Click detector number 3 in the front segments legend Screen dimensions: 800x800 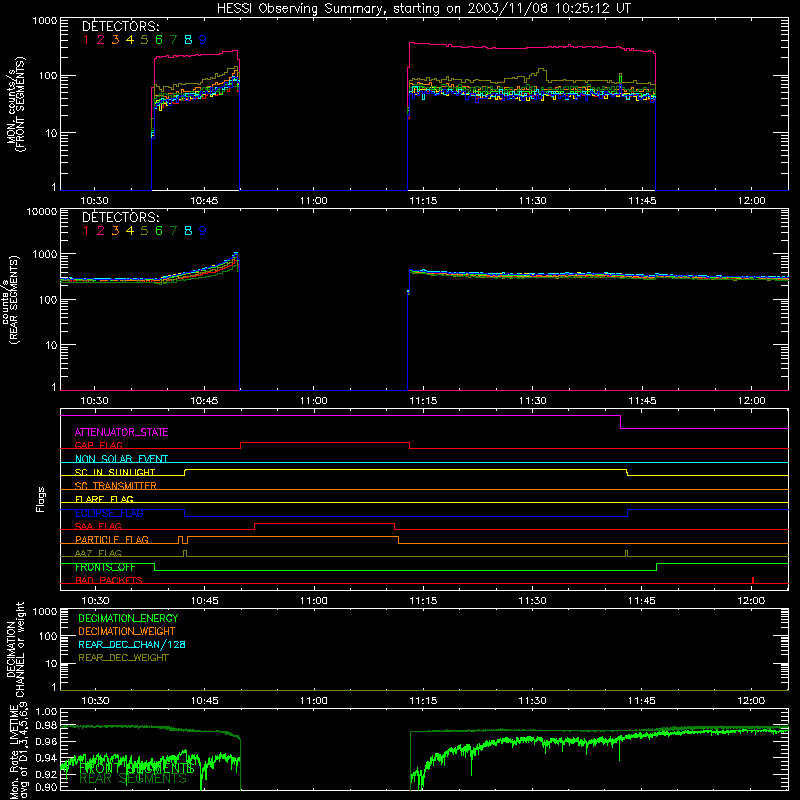(115, 40)
